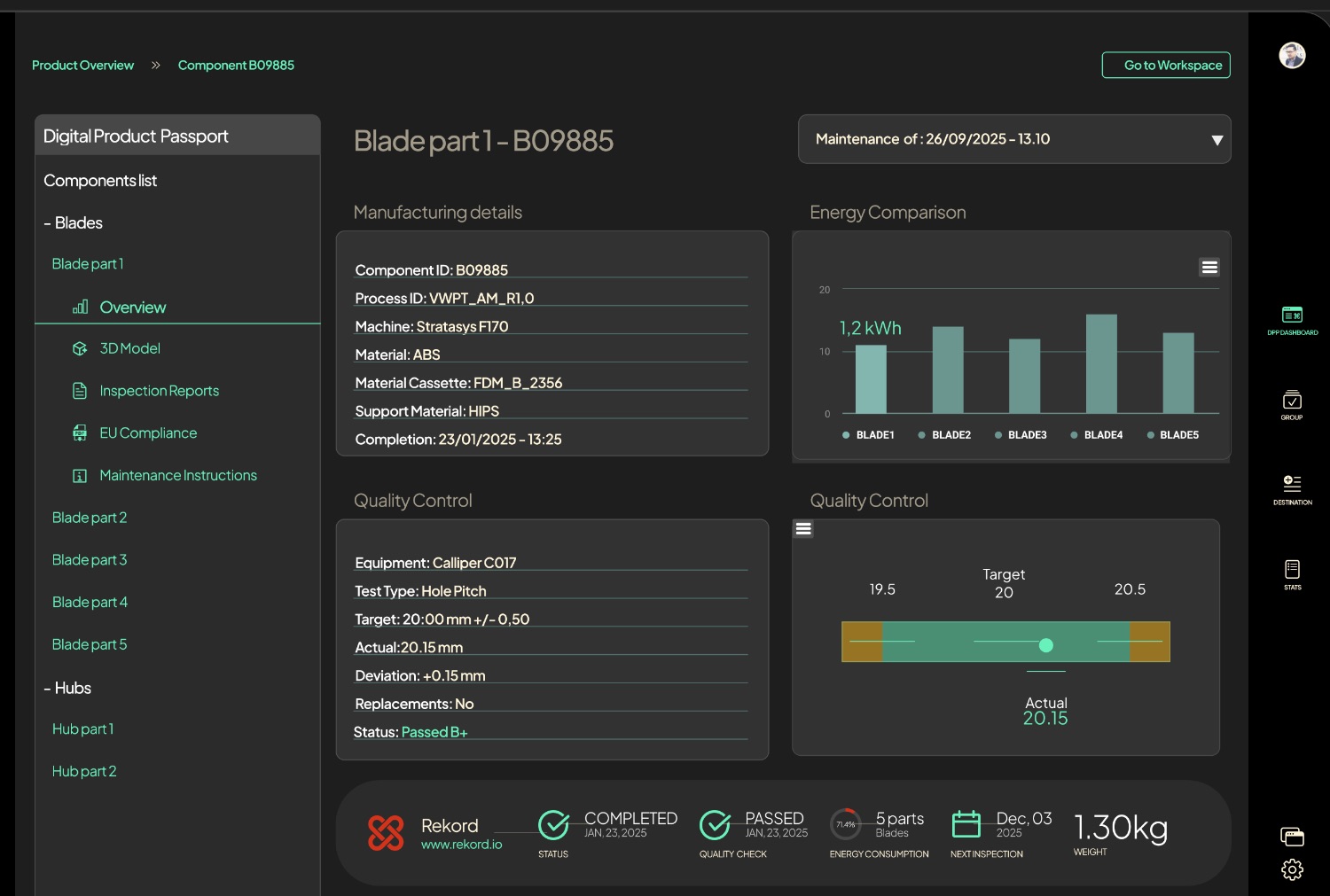
Task: Click the tallest bar for BLADE4 in the chart
Action: click(1102, 363)
